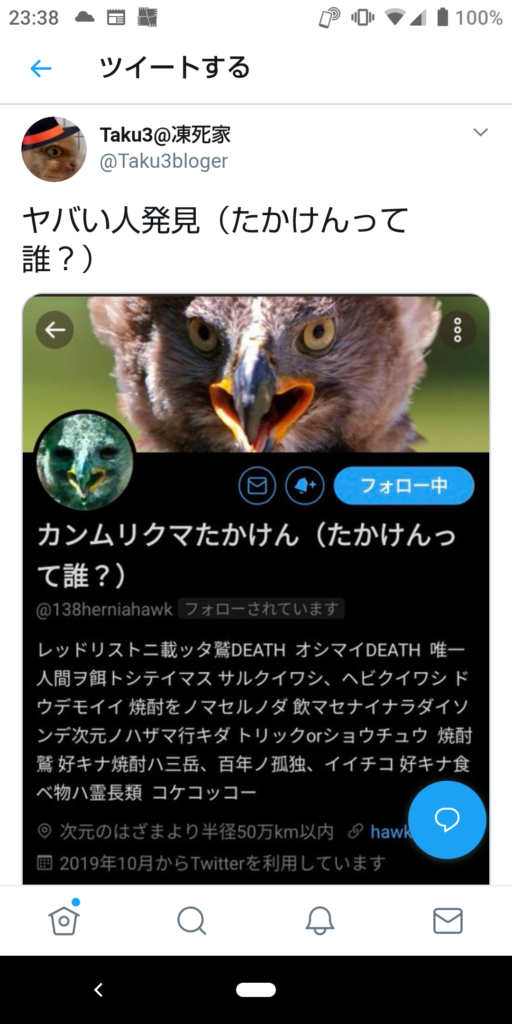Tap the green eagle profile picture
The width and height of the screenshot is (512, 1024).
point(85,462)
